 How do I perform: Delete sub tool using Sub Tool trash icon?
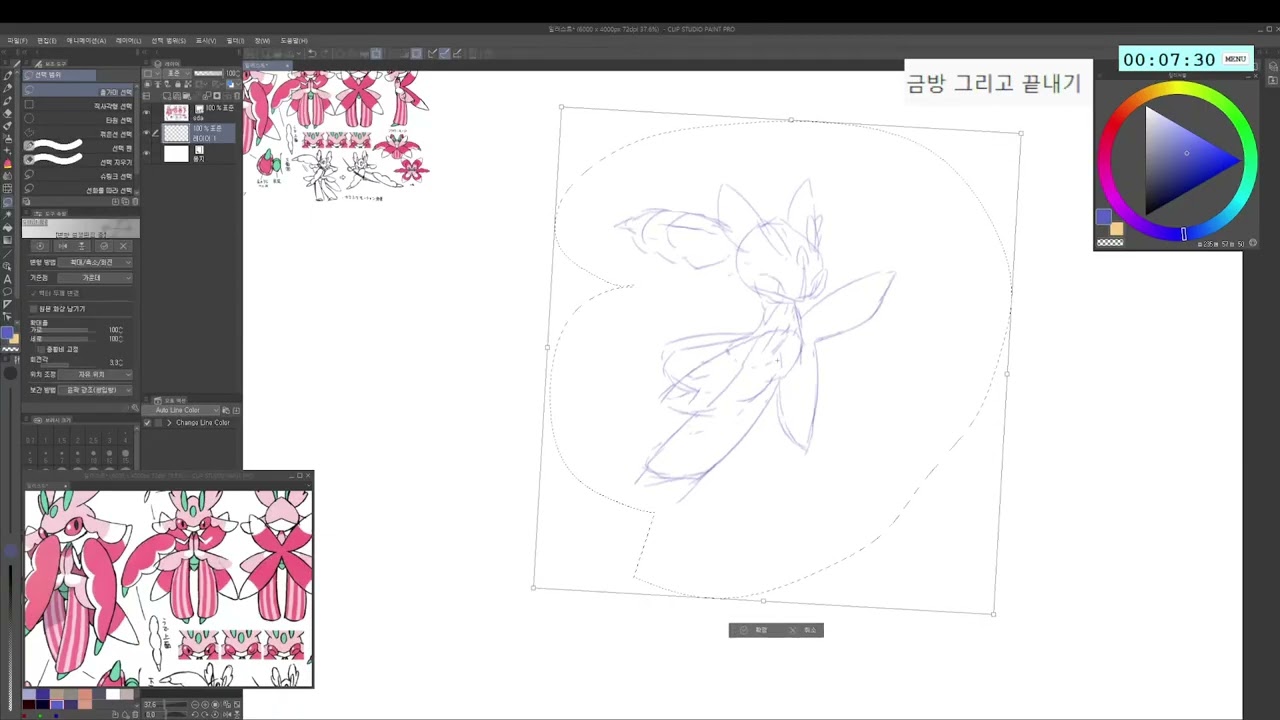(135, 202)
